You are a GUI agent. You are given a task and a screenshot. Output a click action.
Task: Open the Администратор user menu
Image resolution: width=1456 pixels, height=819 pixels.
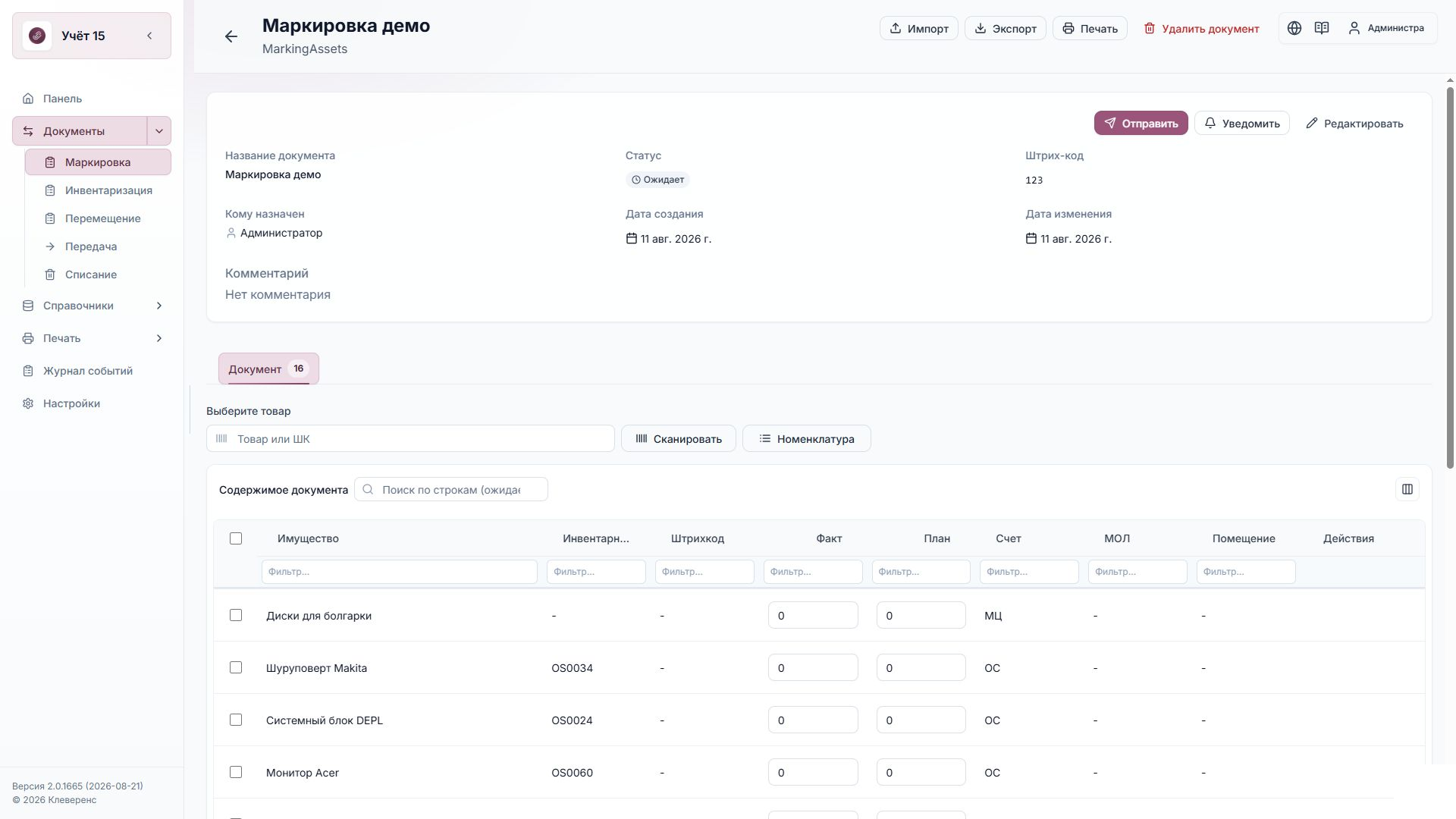tap(1386, 28)
